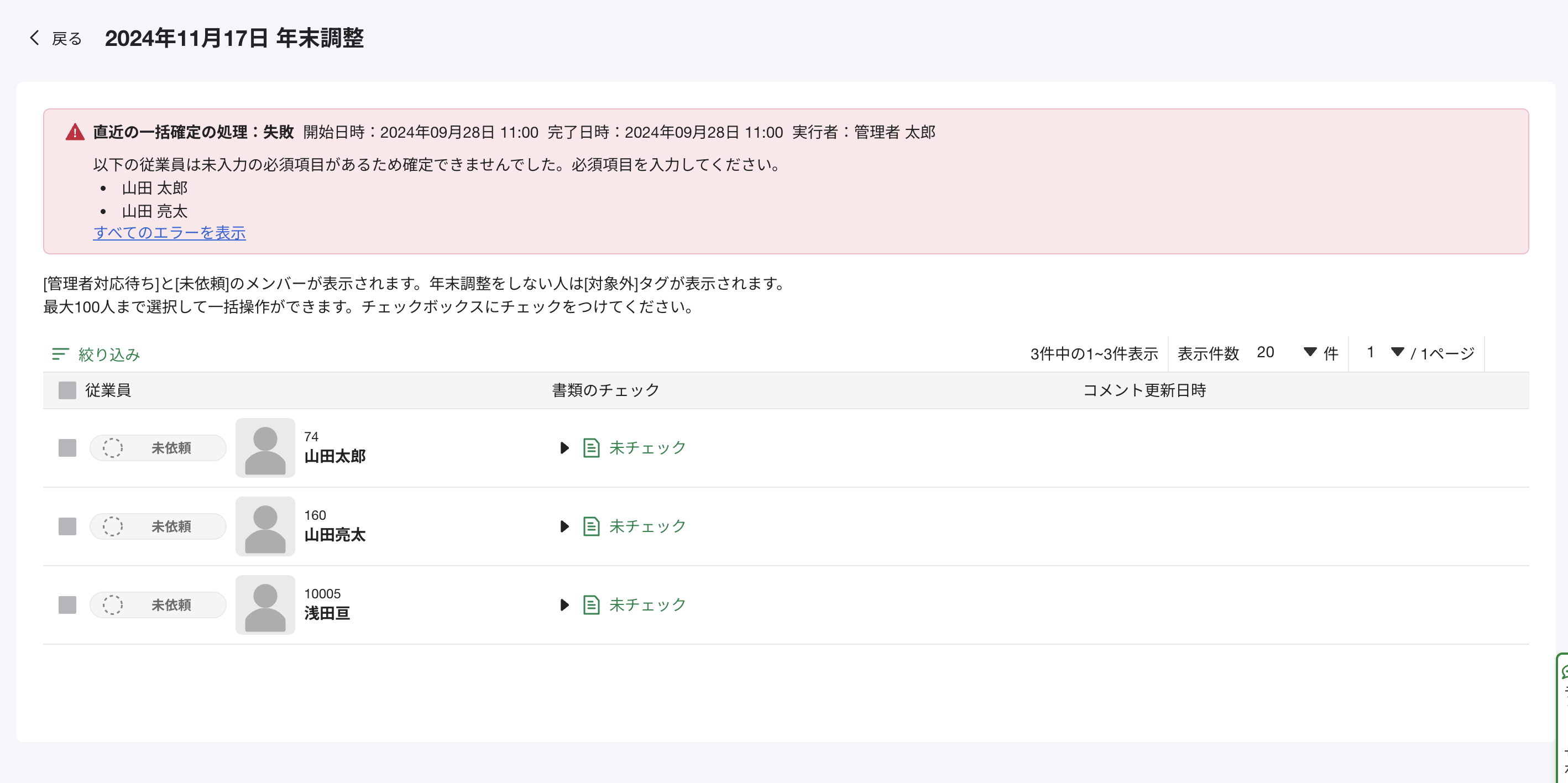The width and height of the screenshot is (1568, 783).
Task: Click 山田亮太's avatar thumbnail
Action: tap(265, 526)
